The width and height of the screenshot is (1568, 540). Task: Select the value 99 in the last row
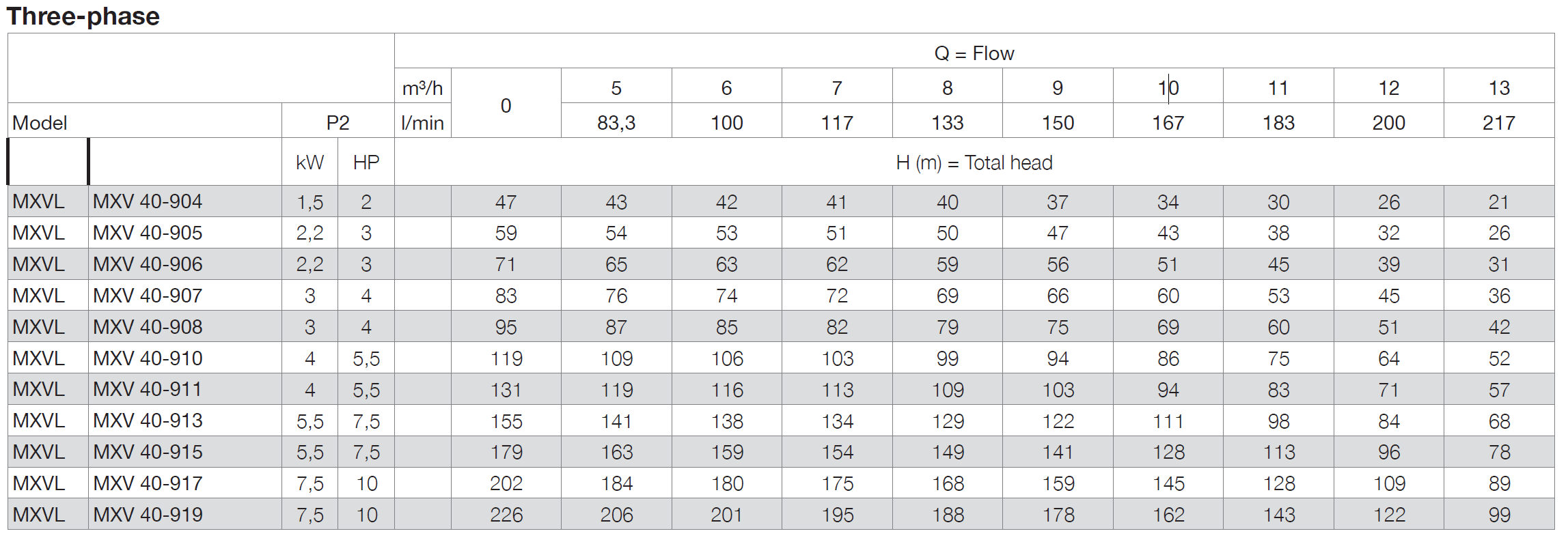1498,515
